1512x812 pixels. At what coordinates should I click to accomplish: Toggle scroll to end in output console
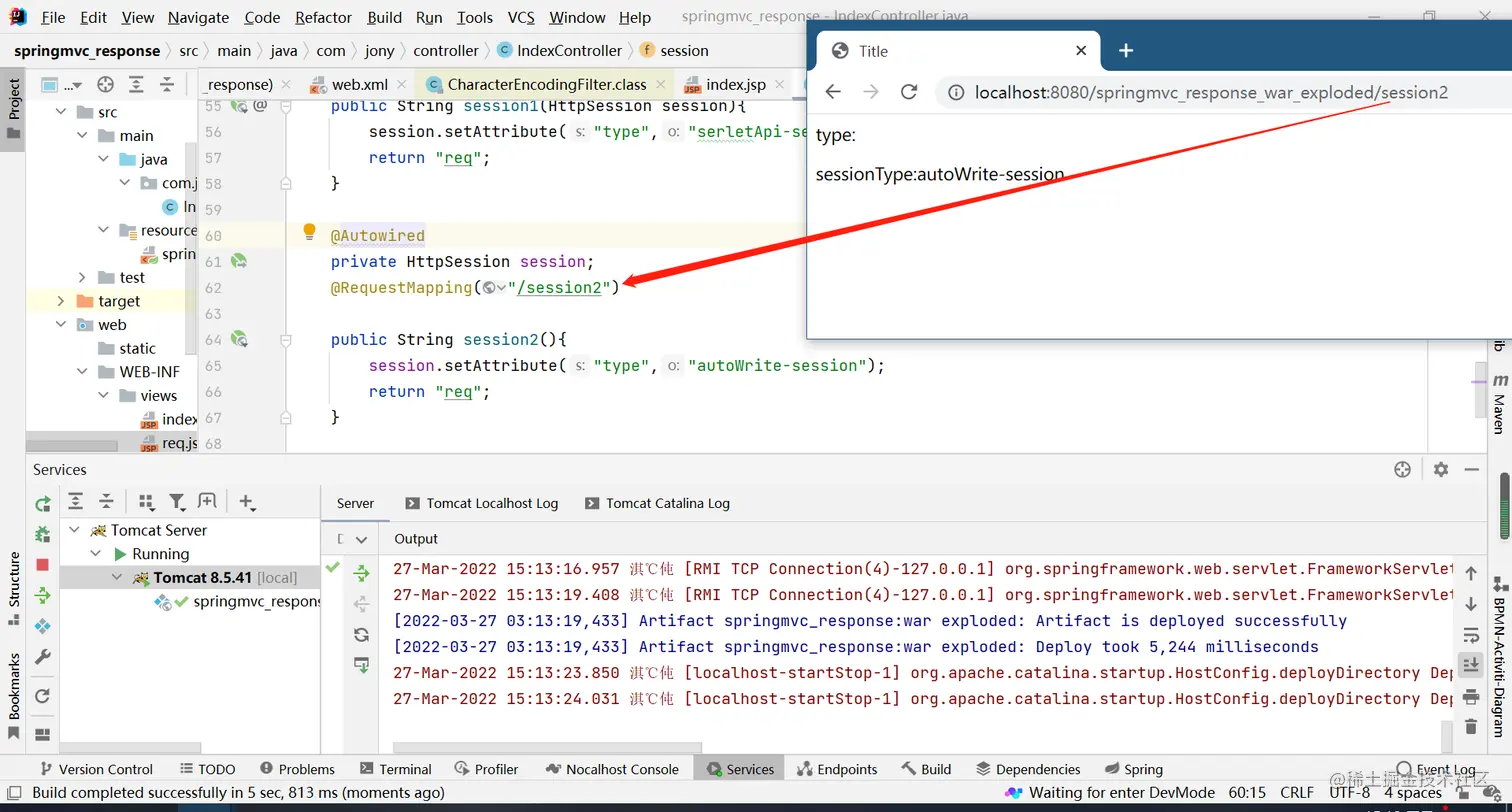click(1470, 665)
